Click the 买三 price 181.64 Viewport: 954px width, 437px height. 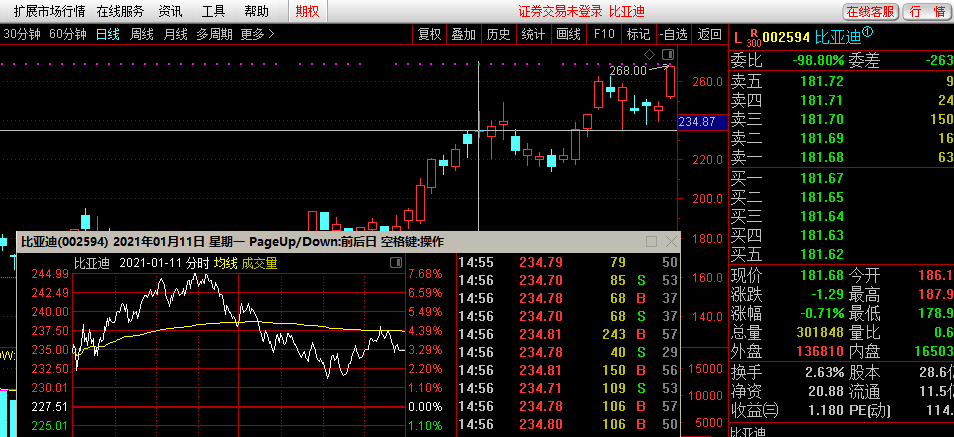coord(822,215)
